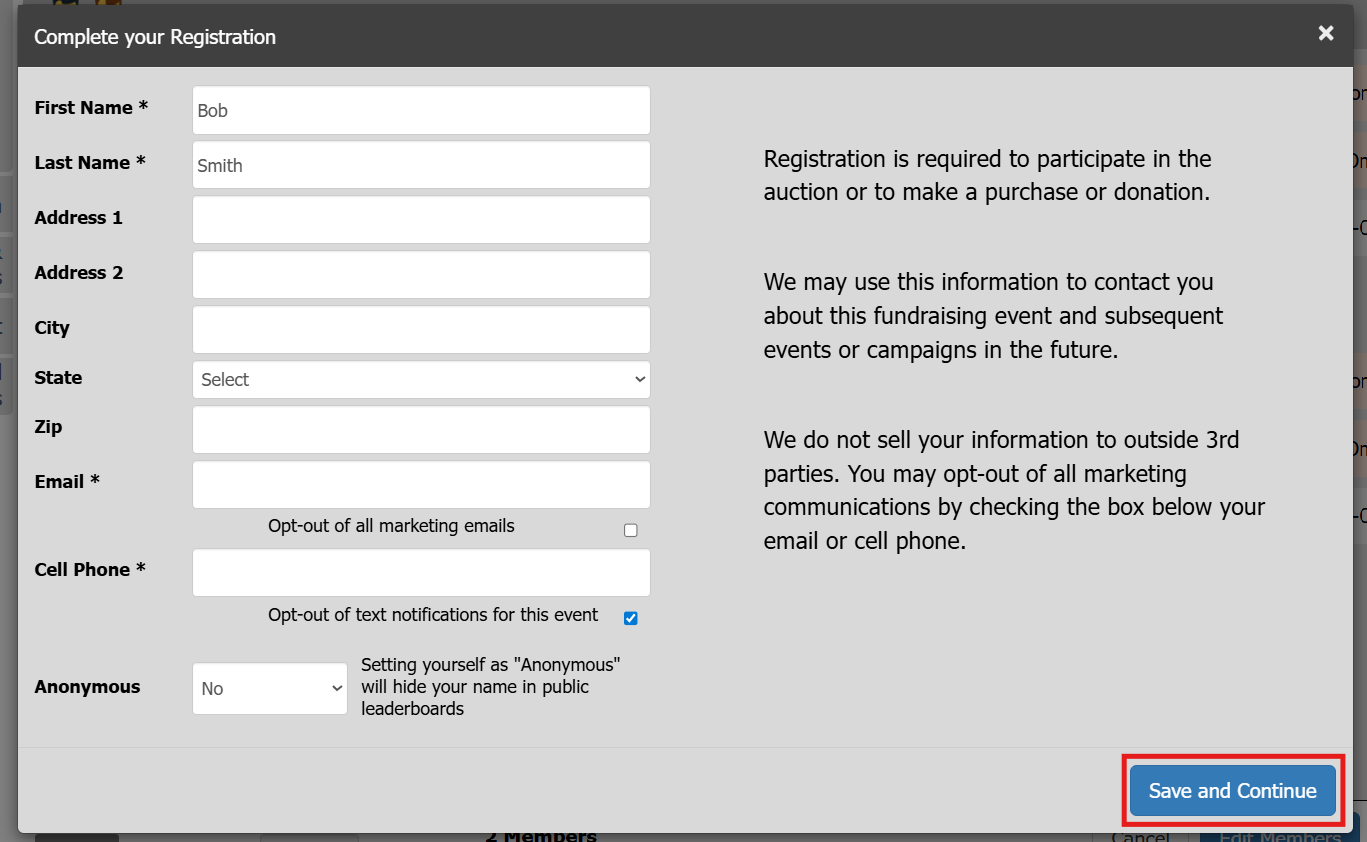Image resolution: width=1367 pixels, height=842 pixels.
Task: Click the Zip input box
Action: pos(421,429)
